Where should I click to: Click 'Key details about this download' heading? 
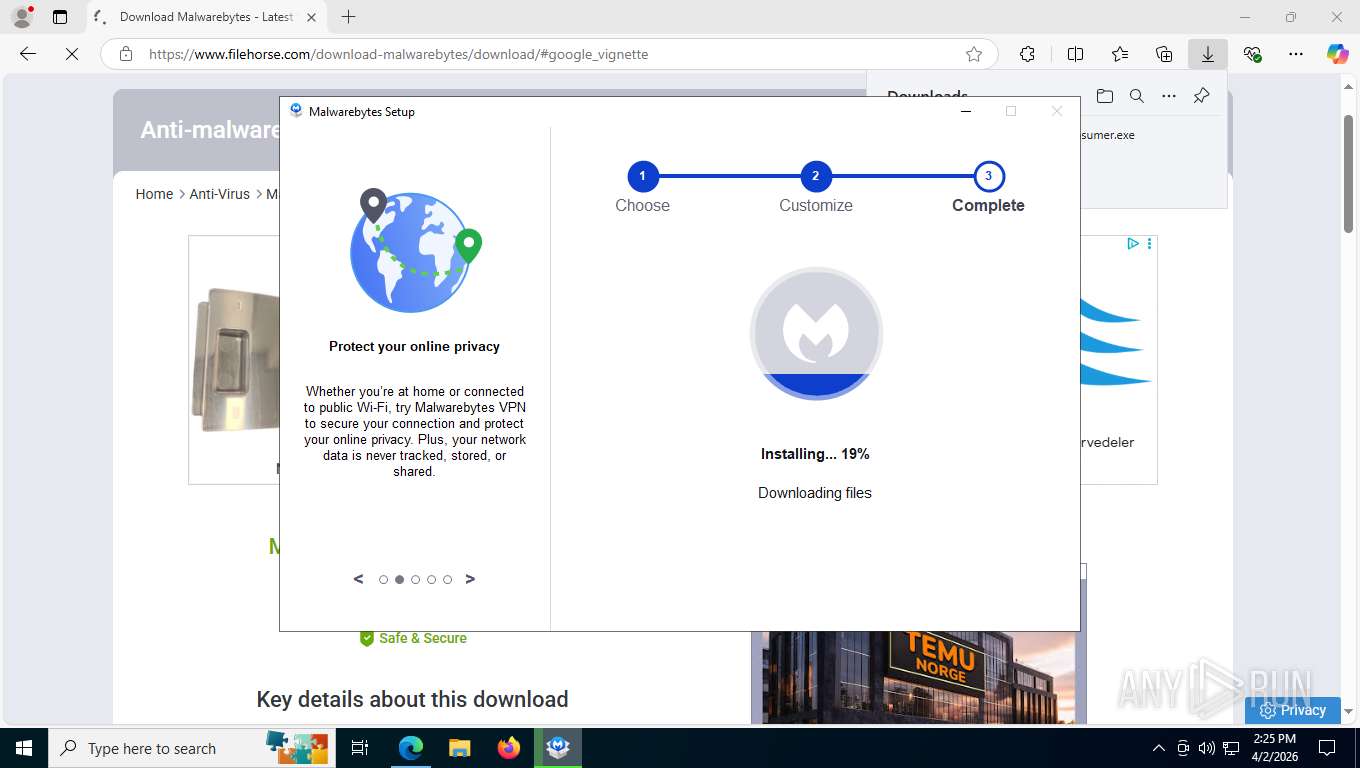(412, 699)
